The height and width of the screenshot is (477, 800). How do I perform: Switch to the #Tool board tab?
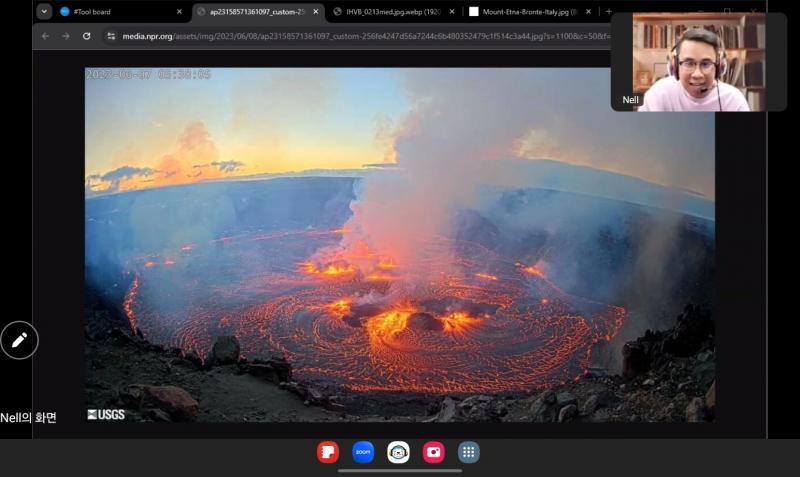pos(115,12)
